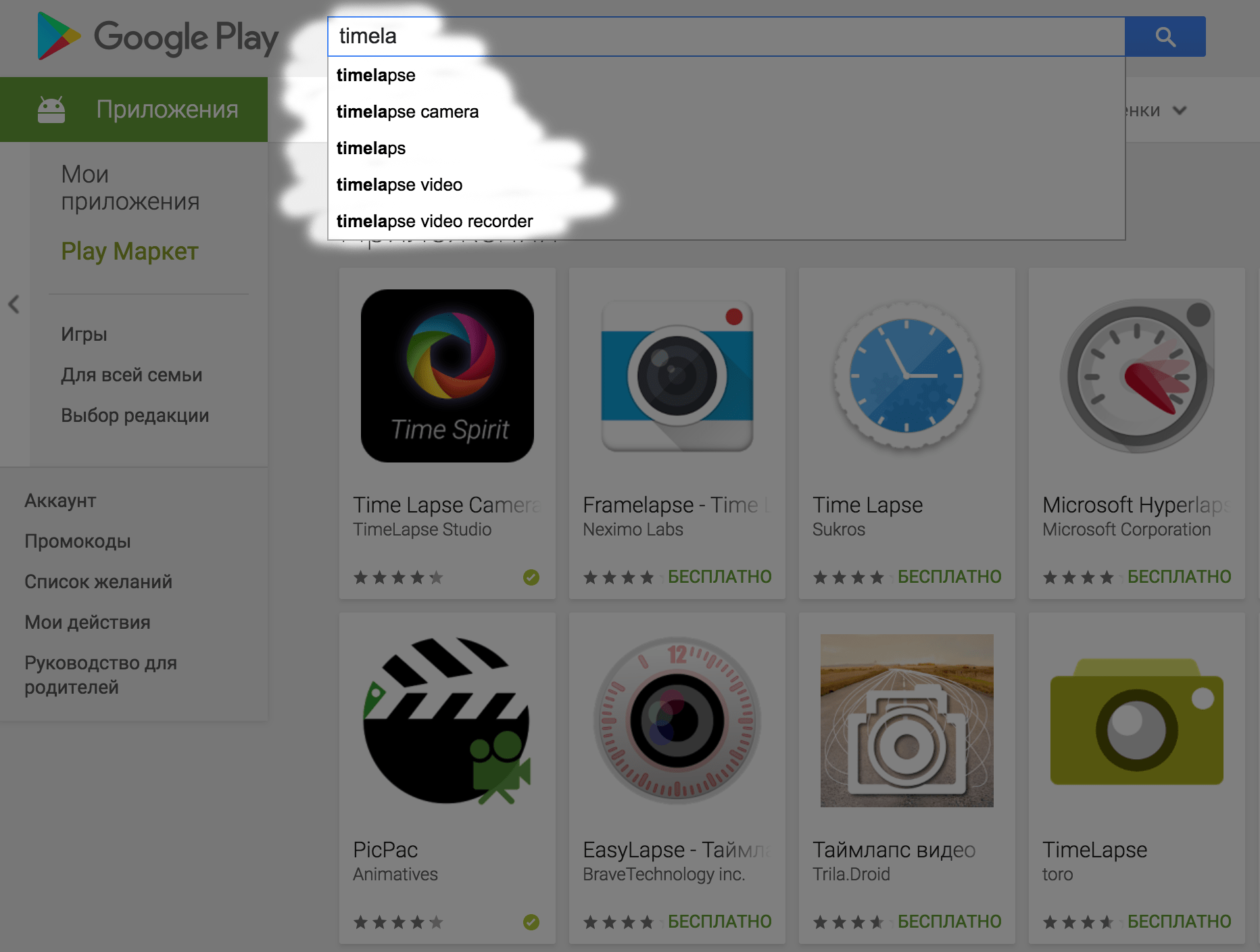The width and height of the screenshot is (1260, 952).
Task: Click the search field containing 'timela'
Action: click(x=726, y=37)
